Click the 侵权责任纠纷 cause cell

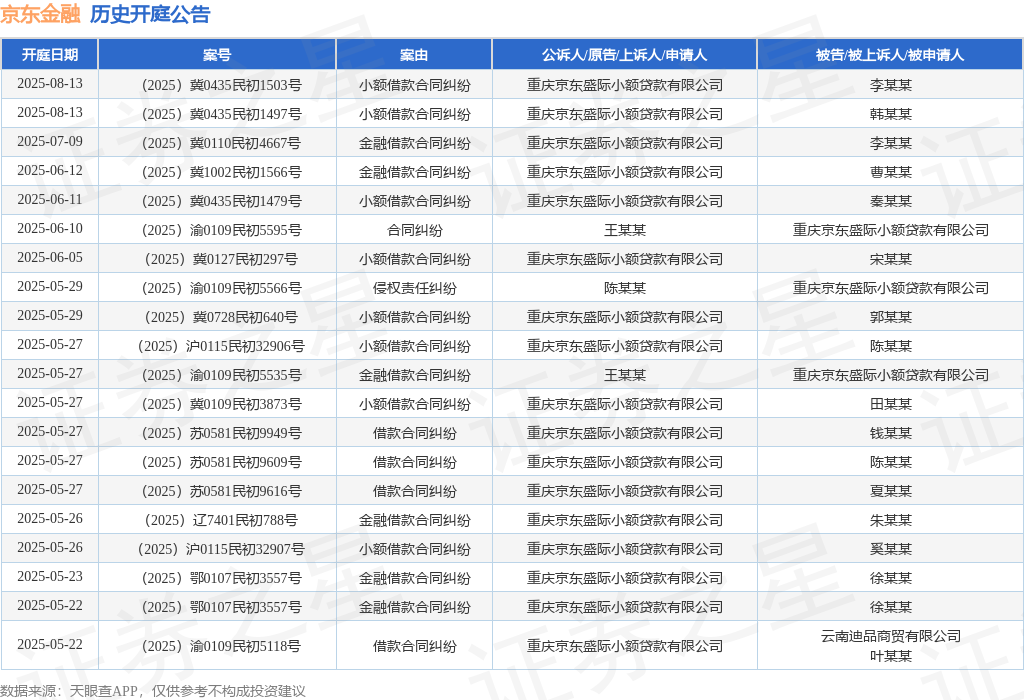point(414,288)
